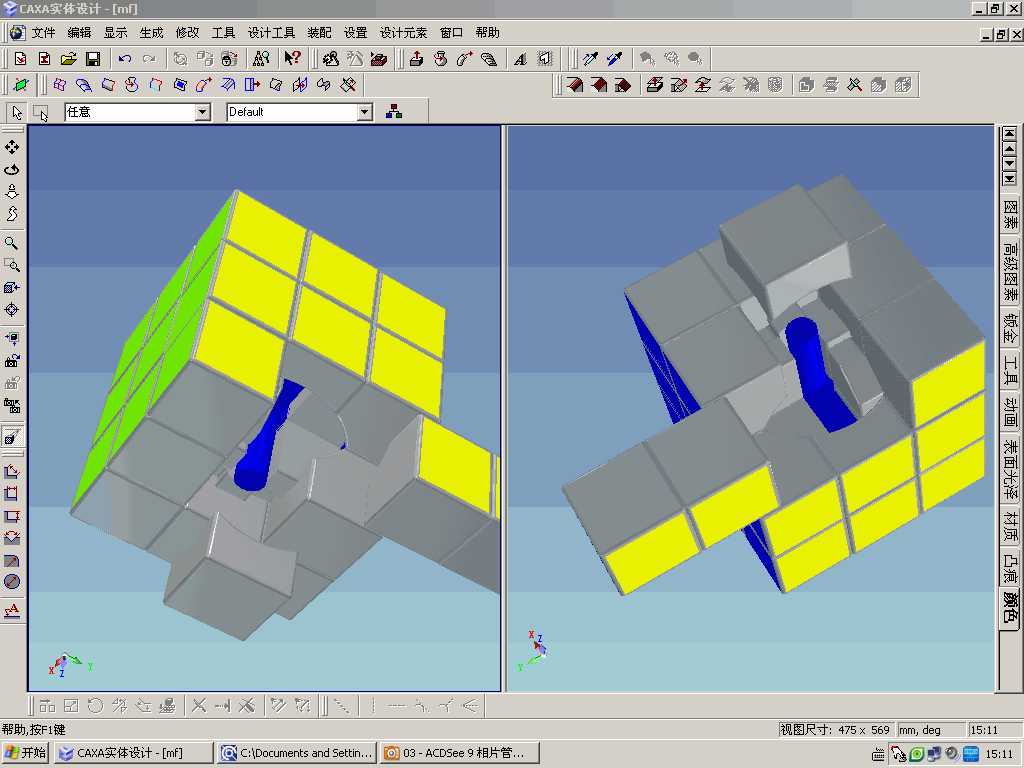Viewport: 1024px width, 768px height.
Task: Select the Orbit camera rotate tool
Action: pos(12,170)
